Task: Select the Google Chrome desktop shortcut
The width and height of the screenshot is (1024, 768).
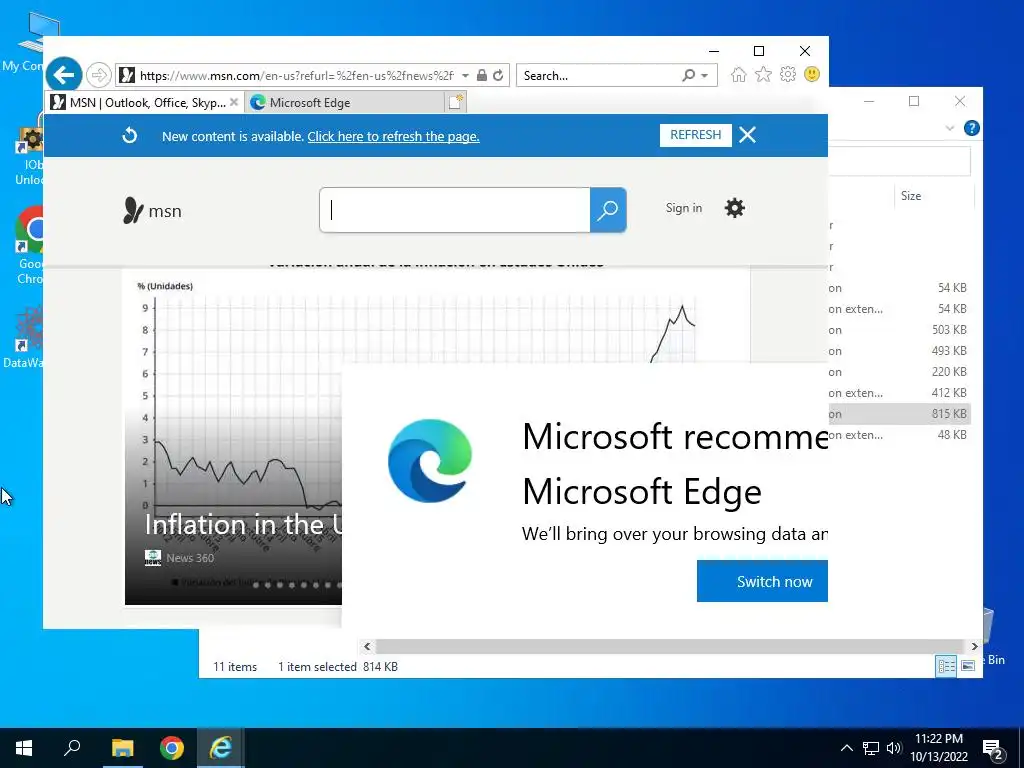Action: tap(29, 245)
